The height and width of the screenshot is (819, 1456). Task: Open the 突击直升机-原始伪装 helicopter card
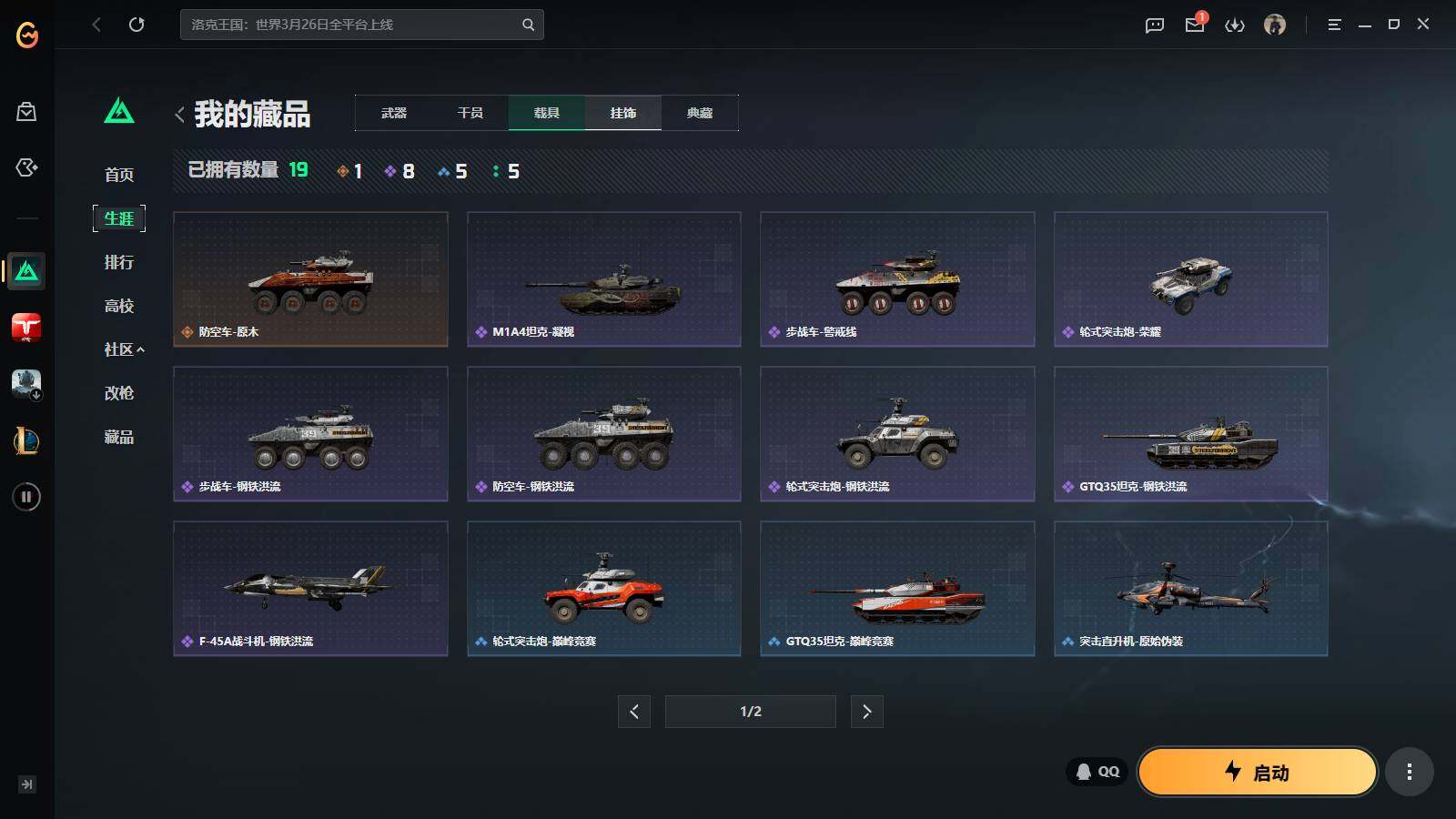pyautogui.click(x=1191, y=589)
